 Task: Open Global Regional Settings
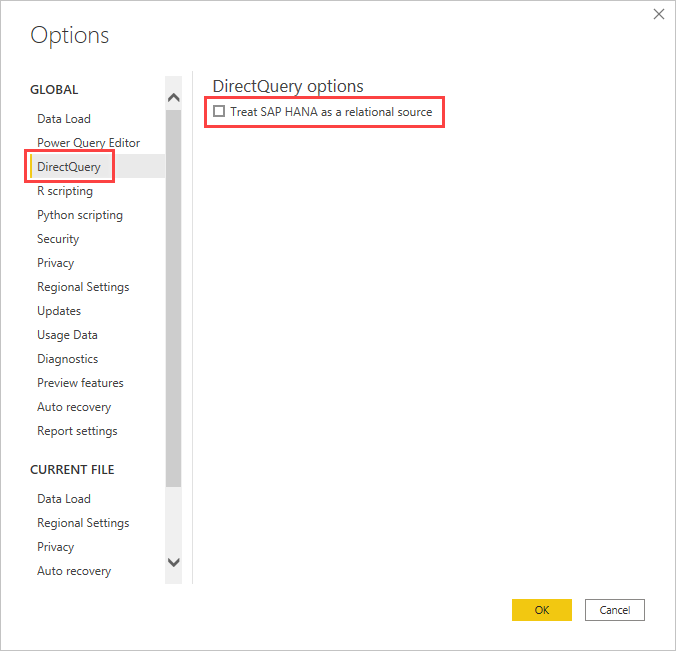(x=83, y=287)
